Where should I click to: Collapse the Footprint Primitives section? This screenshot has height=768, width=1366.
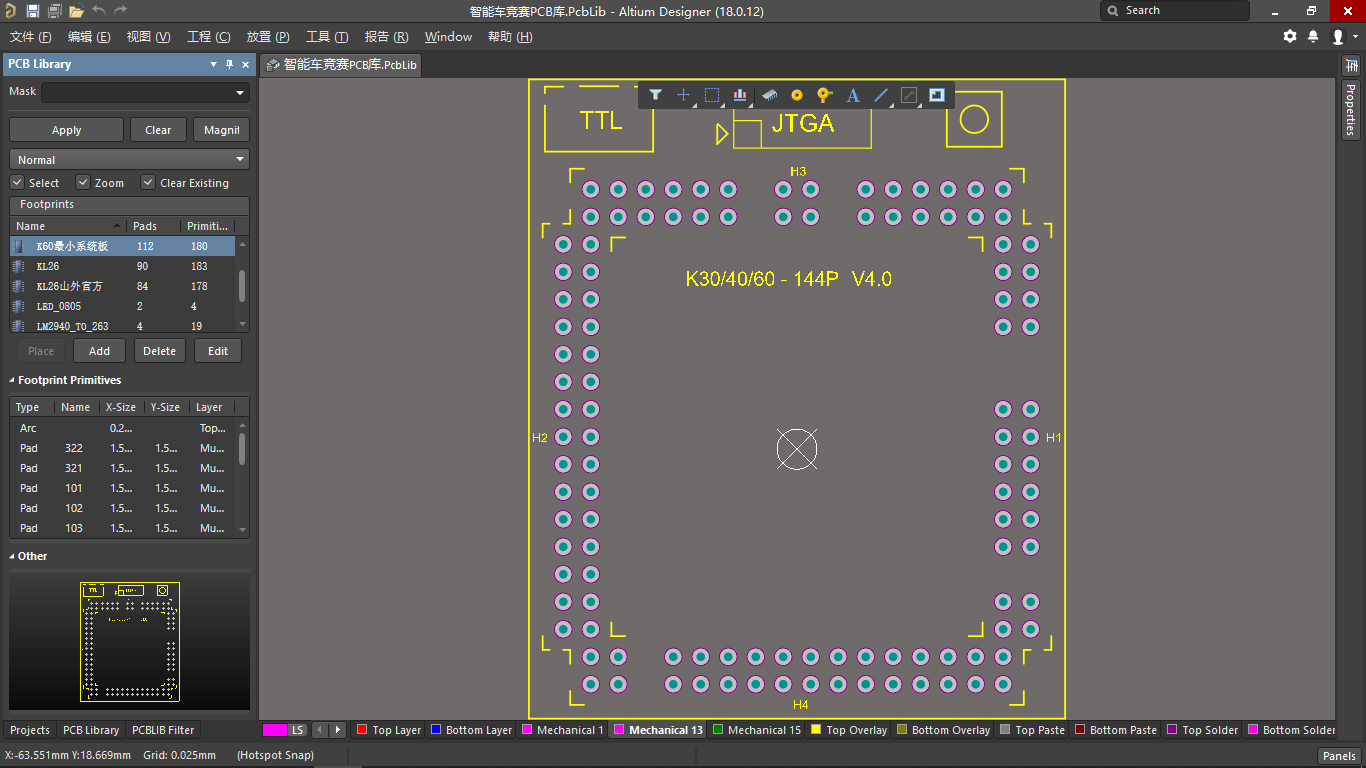pyautogui.click(x=13, y=380)
